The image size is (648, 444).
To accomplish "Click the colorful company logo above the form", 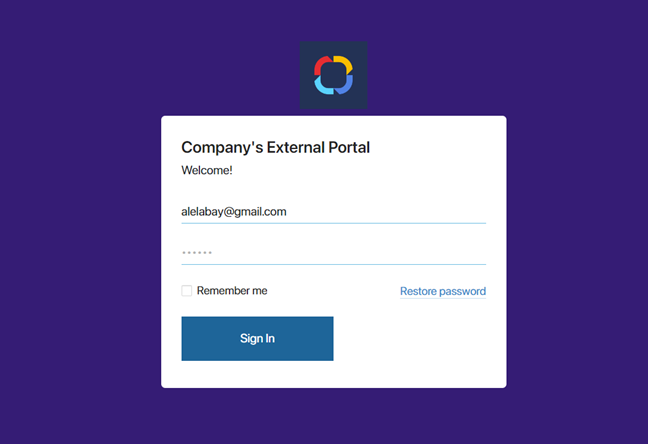I will [x=334, y=75].
